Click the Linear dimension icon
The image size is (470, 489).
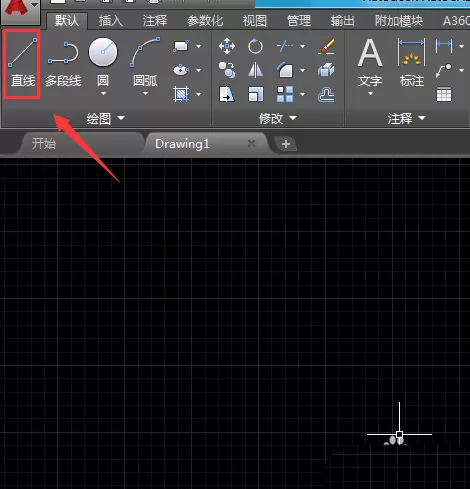[x=444, y=46]
